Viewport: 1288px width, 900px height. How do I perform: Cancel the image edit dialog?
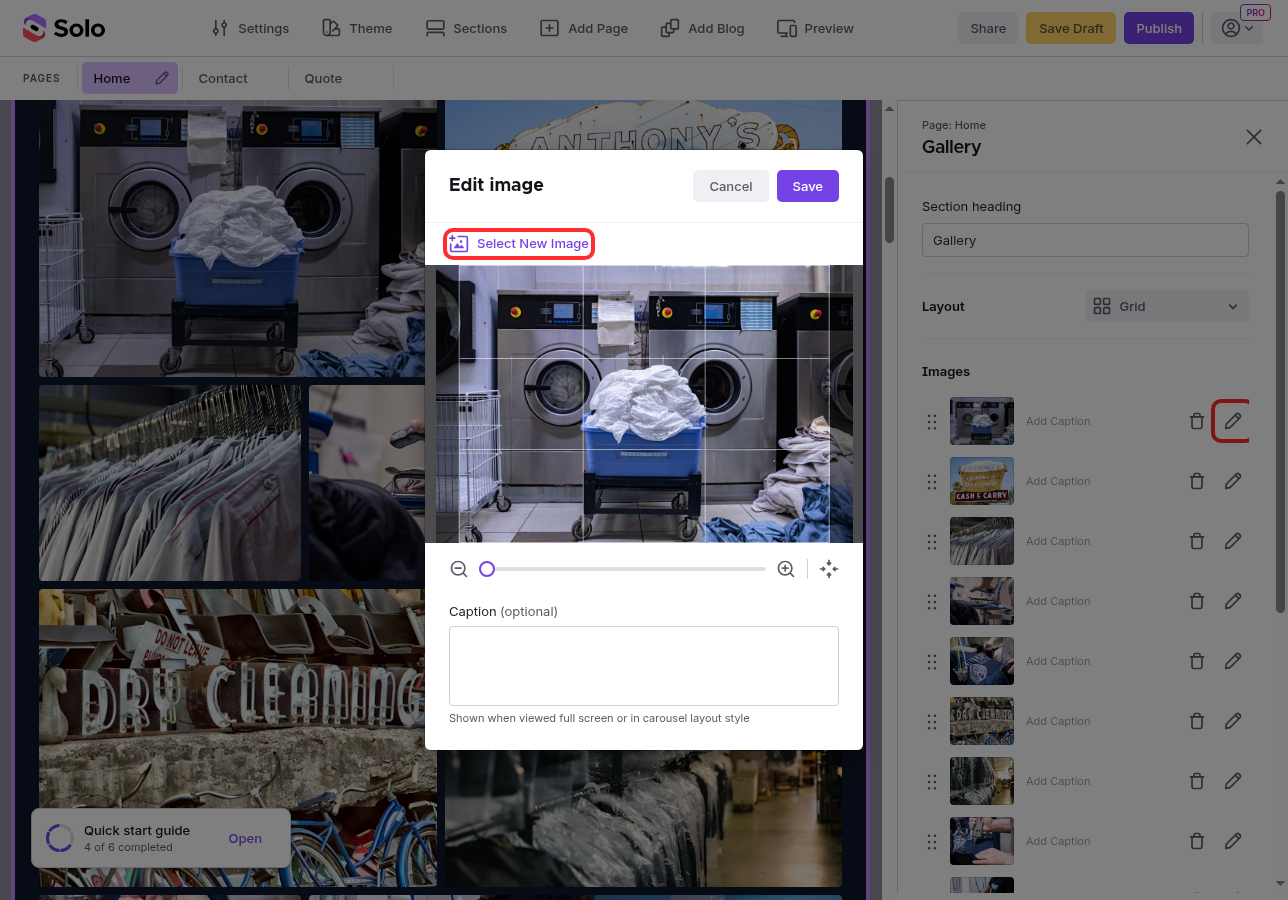tap(730, 186)
